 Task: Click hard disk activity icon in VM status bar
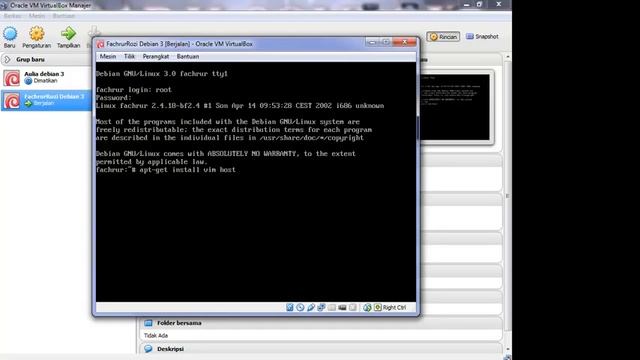289,307
